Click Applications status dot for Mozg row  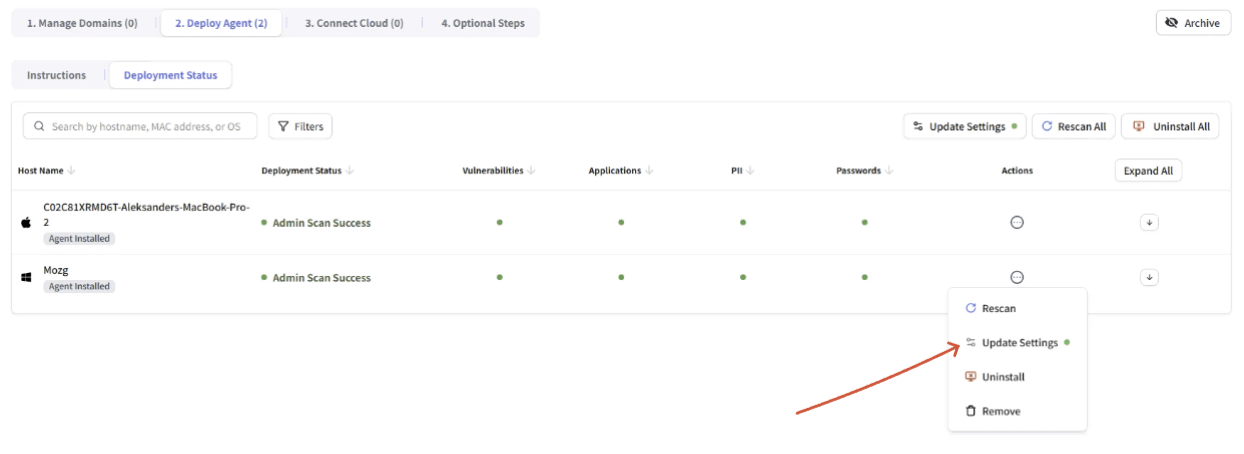coord(621,277)
